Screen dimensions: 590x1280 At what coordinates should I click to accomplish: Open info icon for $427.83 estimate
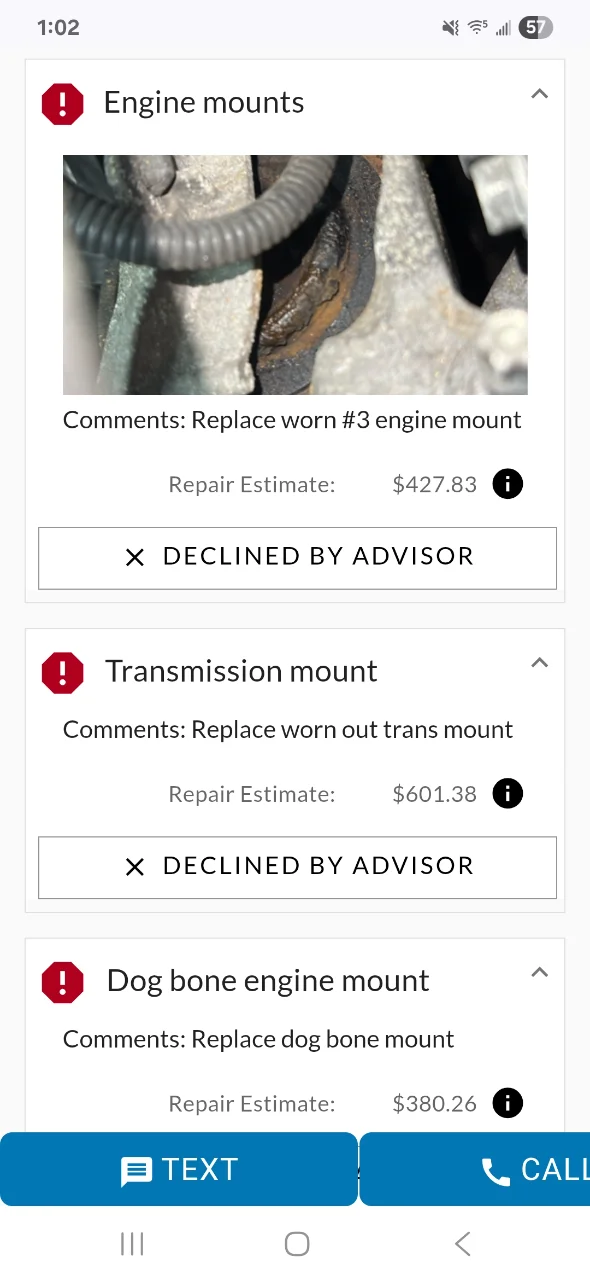point(508,485)
